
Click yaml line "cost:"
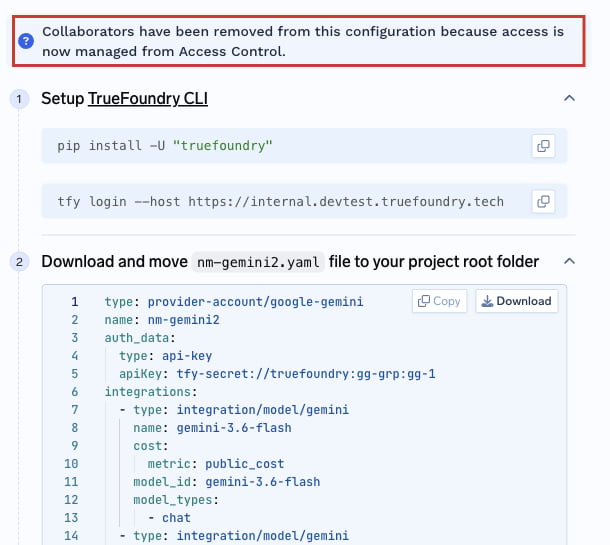pos(151,446)
